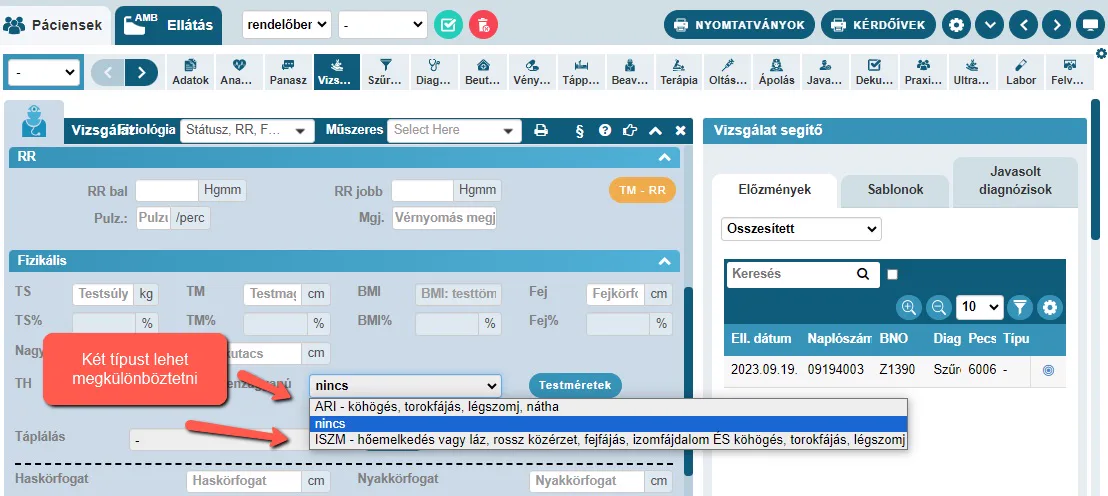The image size is (1108, 496).
Task: Click the top bar left arrow icon
Action: tap(1023, 25)
